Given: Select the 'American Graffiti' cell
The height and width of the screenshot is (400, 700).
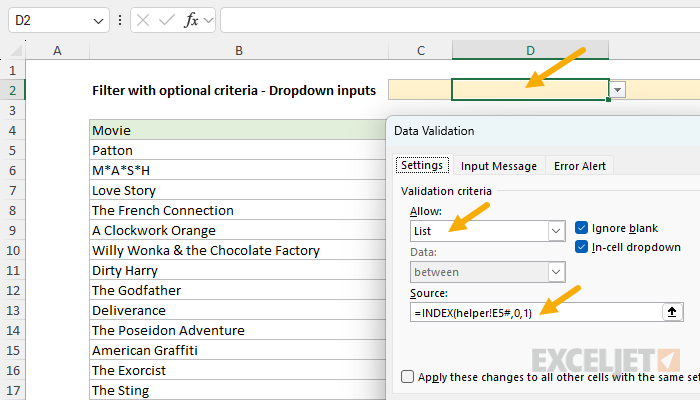Looking at the screenshot, I should tap(238, 350).
